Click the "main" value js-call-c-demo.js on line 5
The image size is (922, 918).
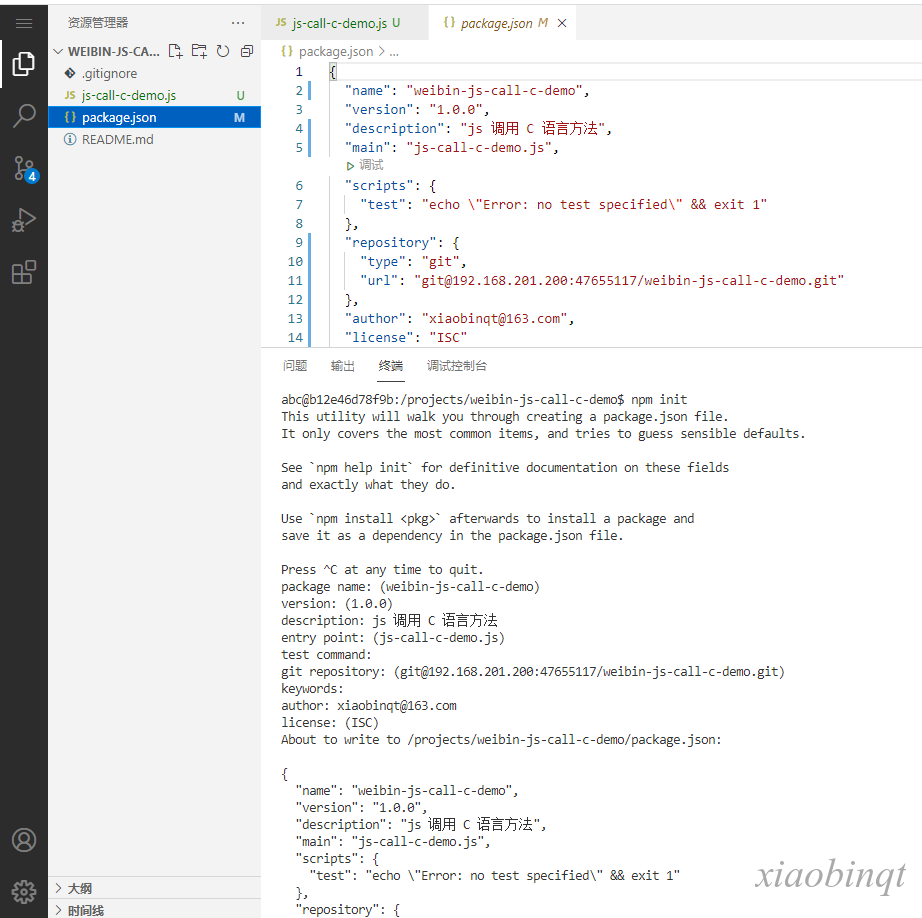pos(478,148)
